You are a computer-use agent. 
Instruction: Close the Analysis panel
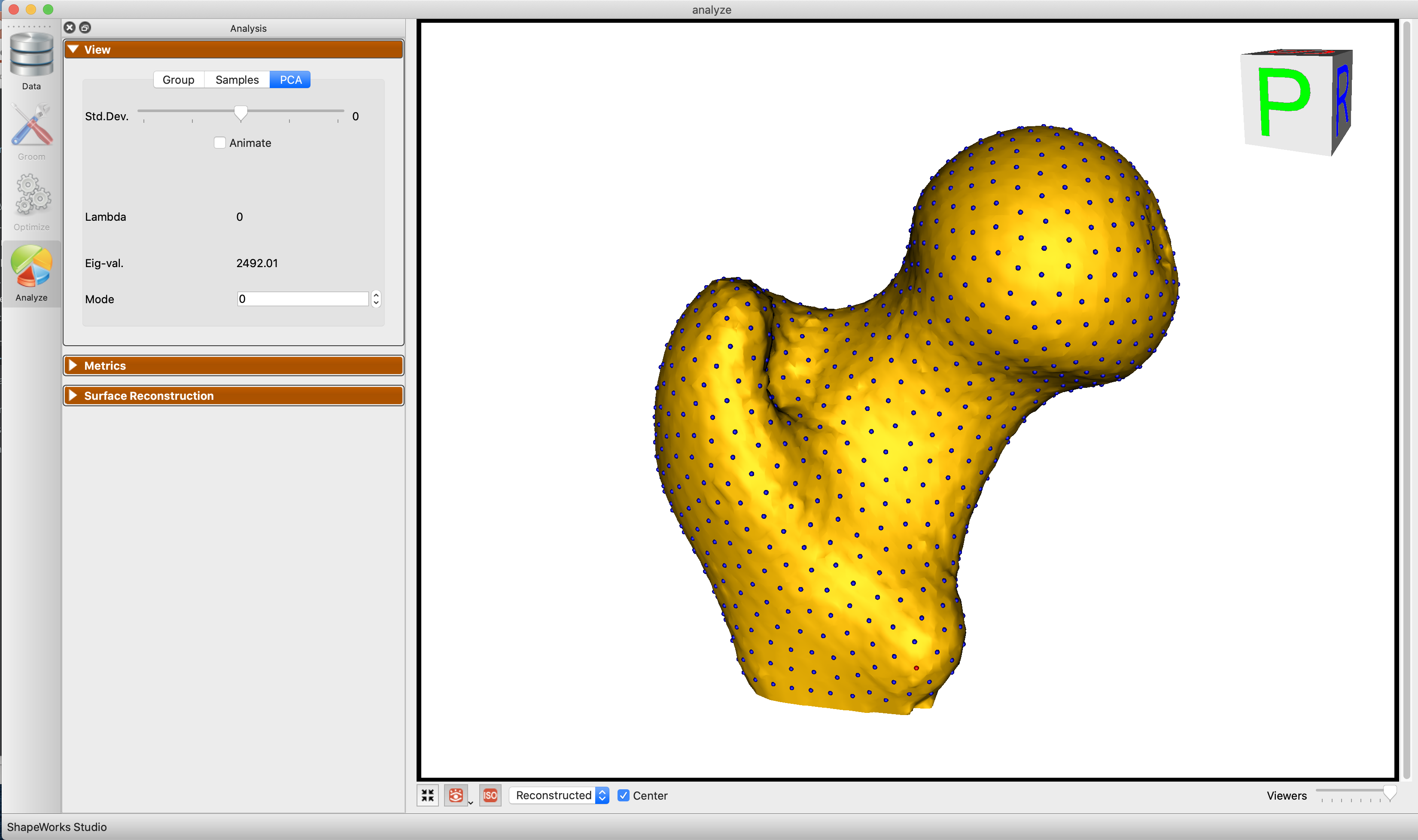point(70,27)
